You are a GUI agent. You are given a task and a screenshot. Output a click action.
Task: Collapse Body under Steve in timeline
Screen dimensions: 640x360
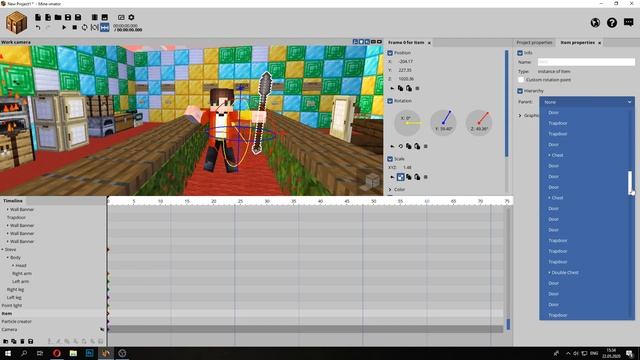(7, 258)
